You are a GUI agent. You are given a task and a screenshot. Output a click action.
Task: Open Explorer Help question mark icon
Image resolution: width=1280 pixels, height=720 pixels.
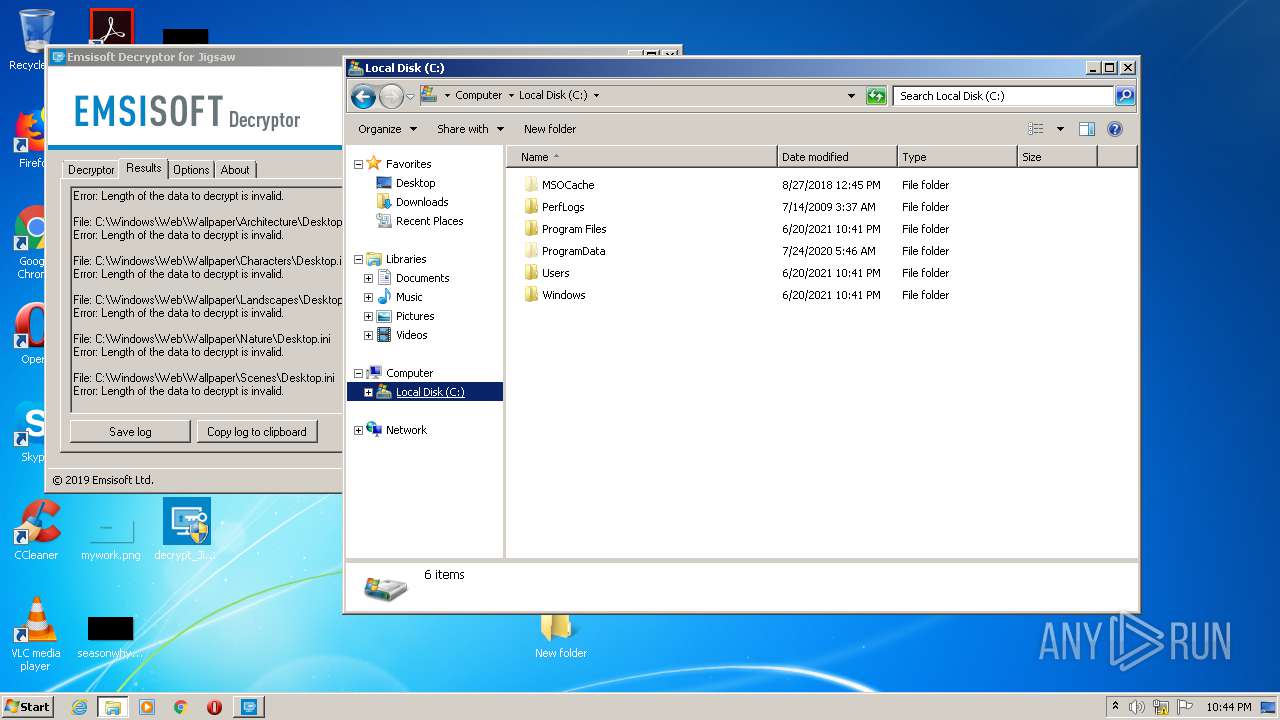coord(1115,129)
